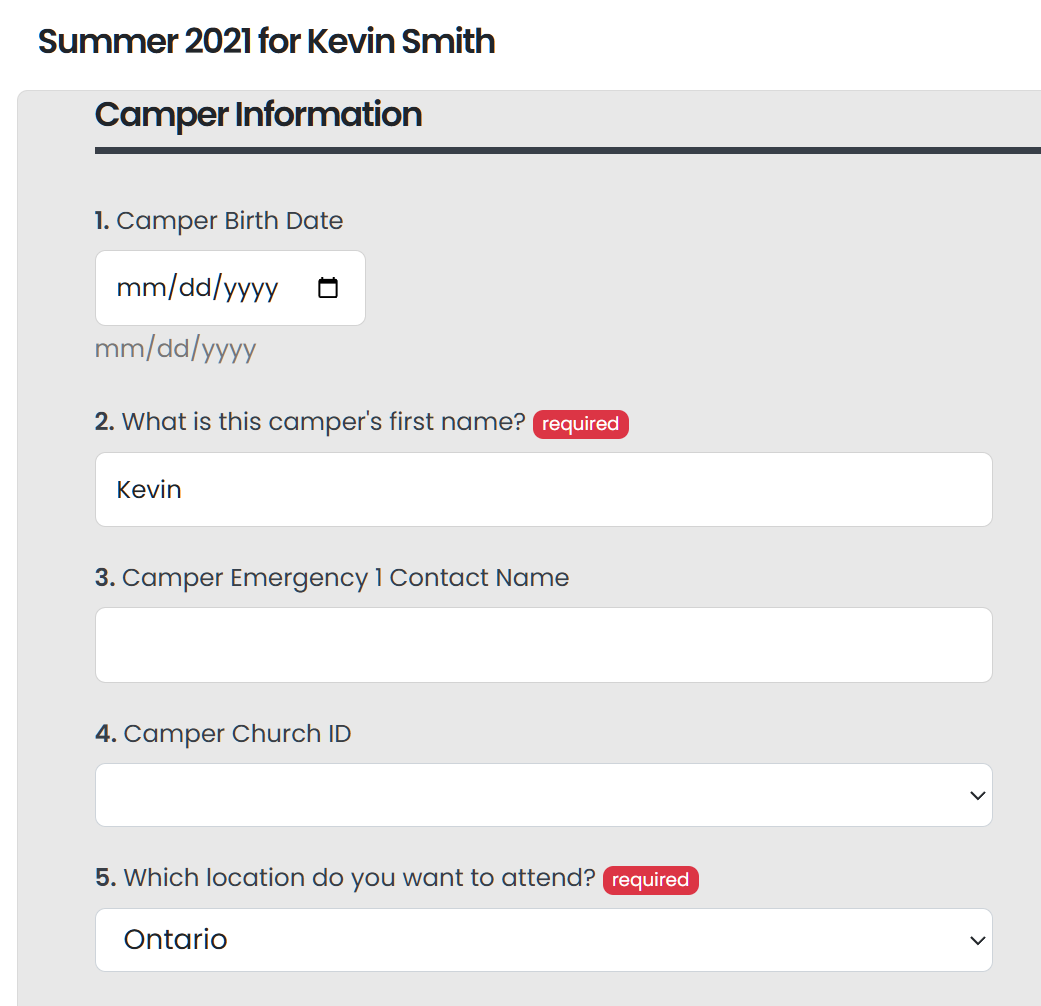Viewport: 1041px width, 1006px height.
Task: Click the chevron on the location dropdown
Action: tap(976, 940)
